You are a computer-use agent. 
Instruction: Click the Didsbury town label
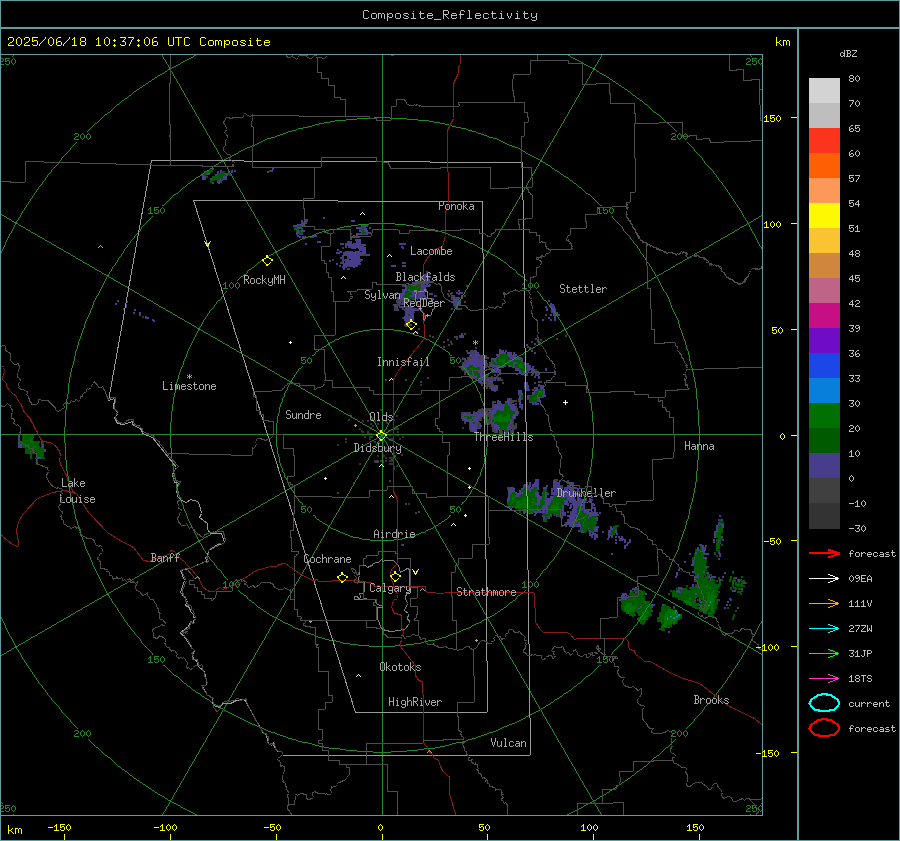[x=377, y=448]
